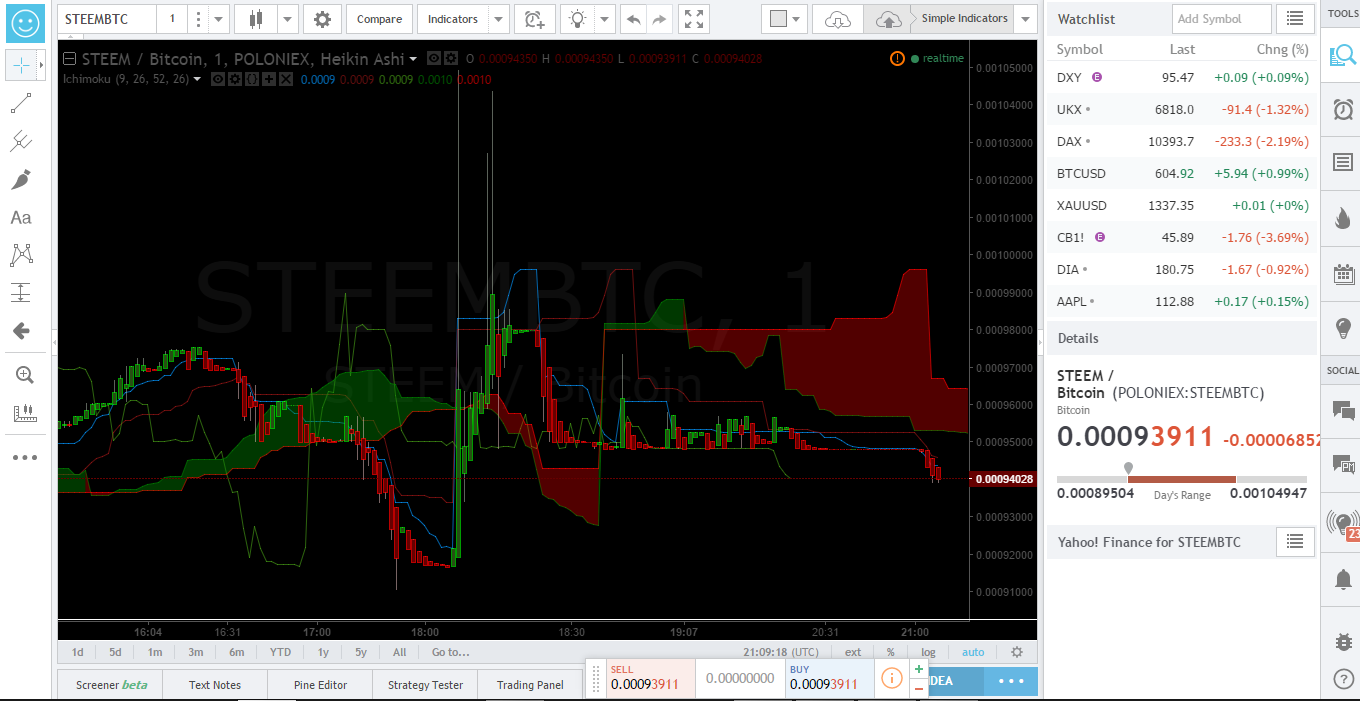The width and height of the screenshot is (1360, 701).
Task: Click the Compare button
Action: pyautogui.click(x=380, y=19)
